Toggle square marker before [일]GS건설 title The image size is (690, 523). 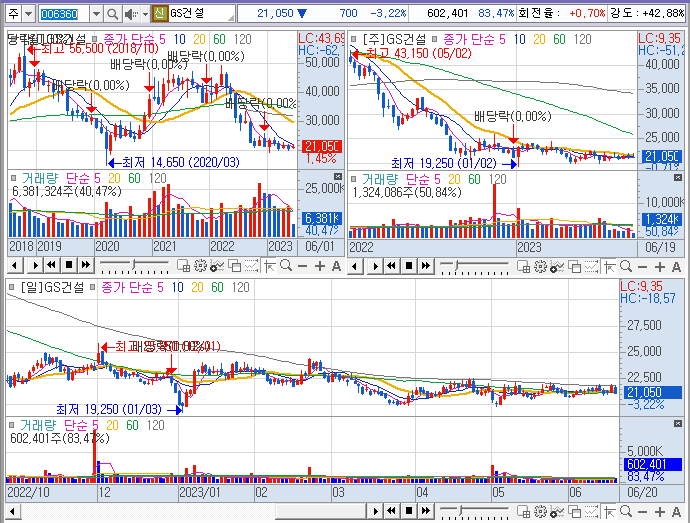click(12, 287)
